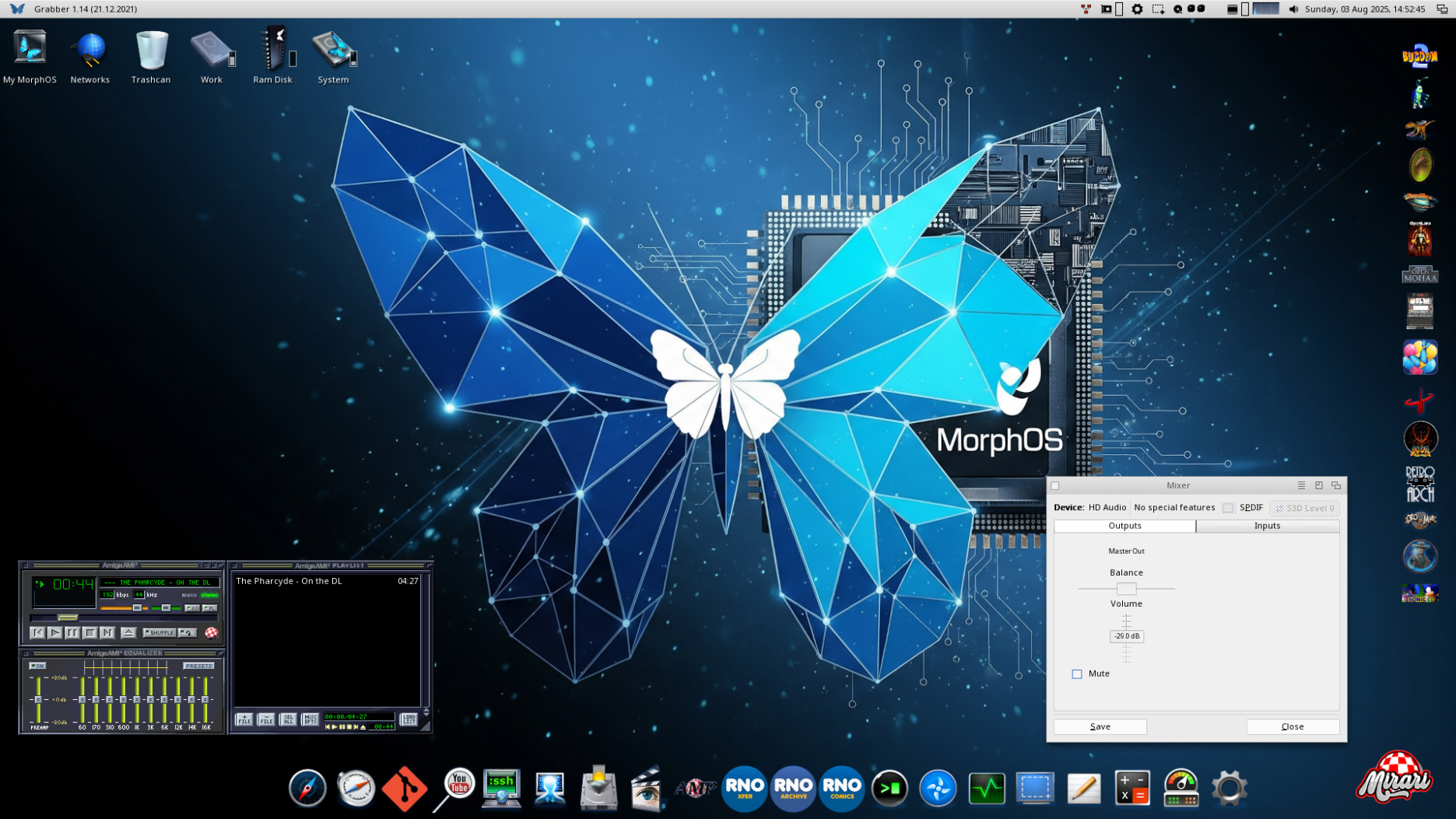Click the -29.0 dB Volume knob in Mixer

[1126, 636]
